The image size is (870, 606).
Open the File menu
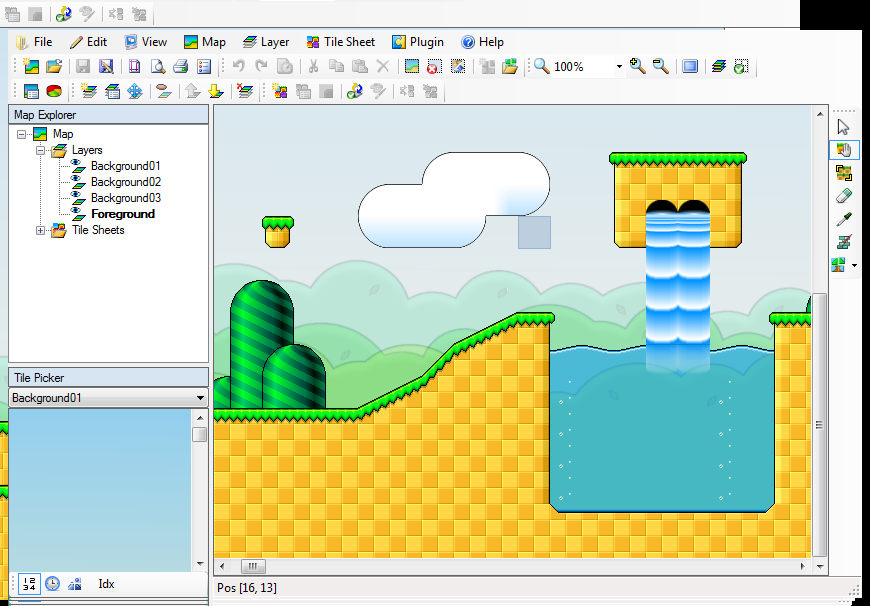34,42
